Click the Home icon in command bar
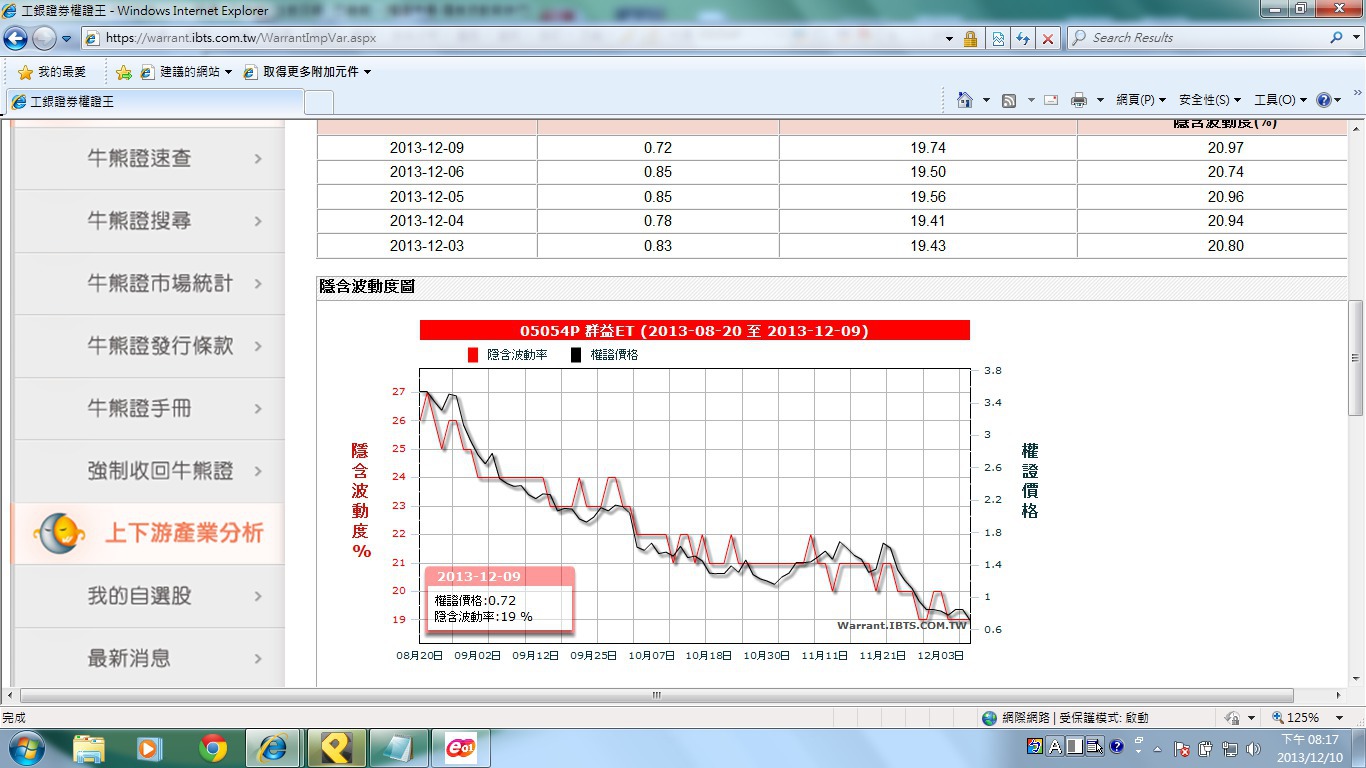Screen dimensions: 1366x768 point(965,100)
